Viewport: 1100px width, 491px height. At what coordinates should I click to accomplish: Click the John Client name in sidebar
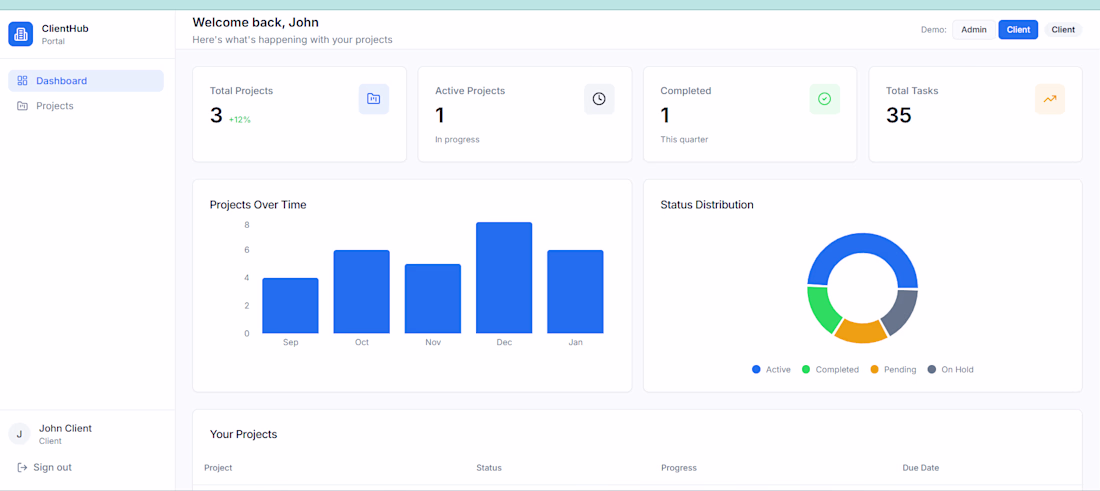(65, 428)
